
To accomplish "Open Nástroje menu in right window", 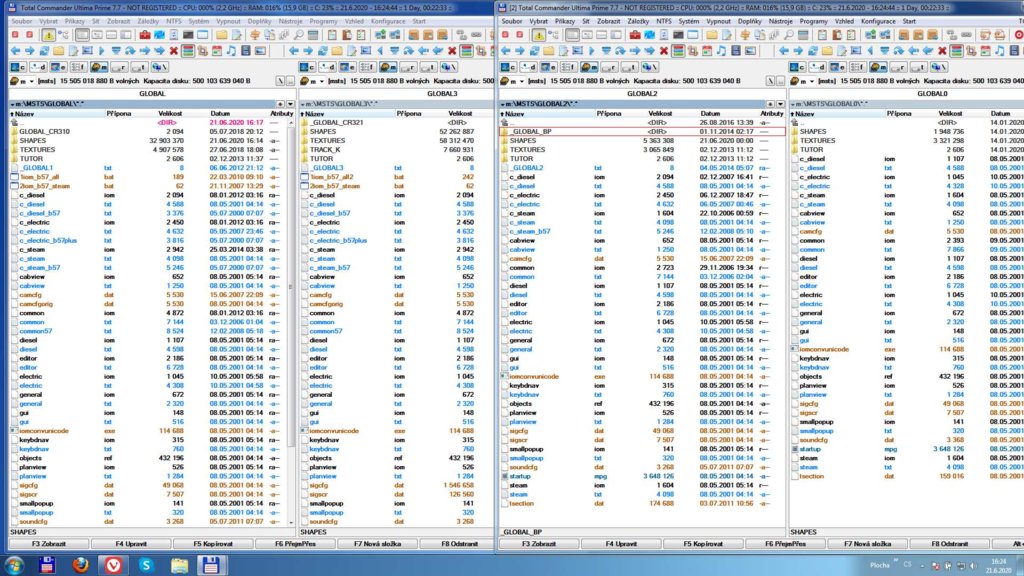I will click(x=780, y=22).
